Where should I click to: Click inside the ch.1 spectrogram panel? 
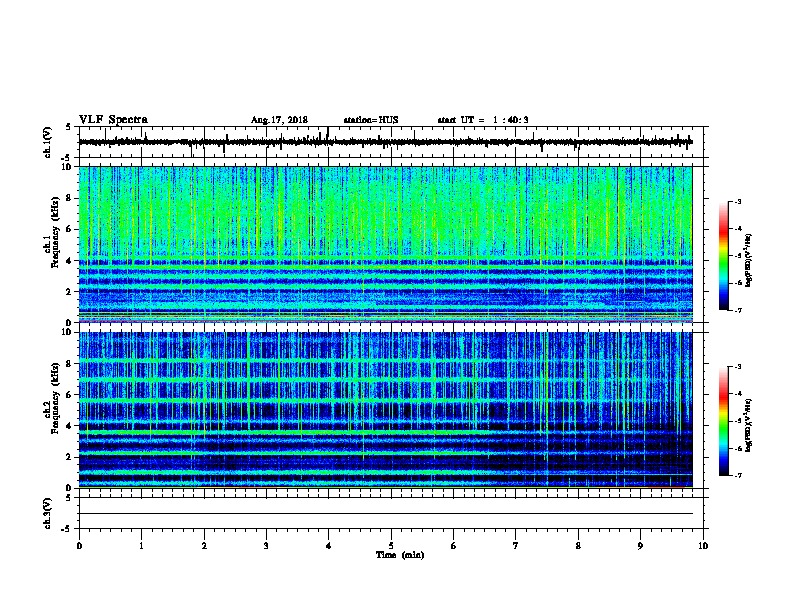[x=385, y=244]
